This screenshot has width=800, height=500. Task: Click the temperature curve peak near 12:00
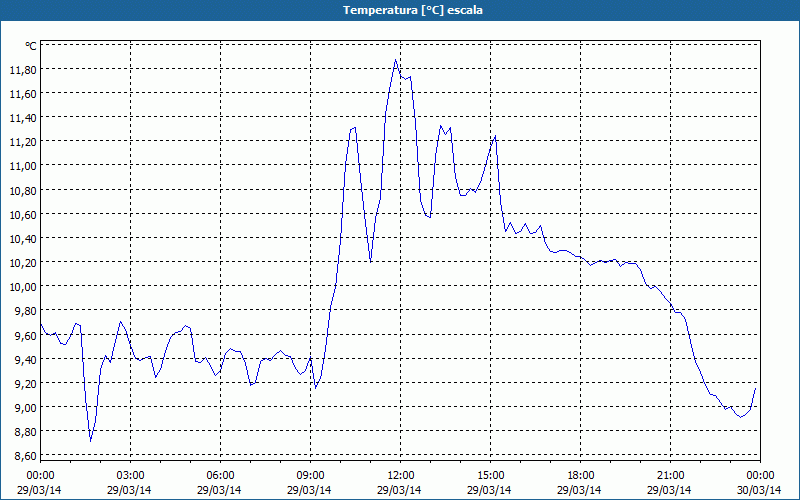point(395,60)
